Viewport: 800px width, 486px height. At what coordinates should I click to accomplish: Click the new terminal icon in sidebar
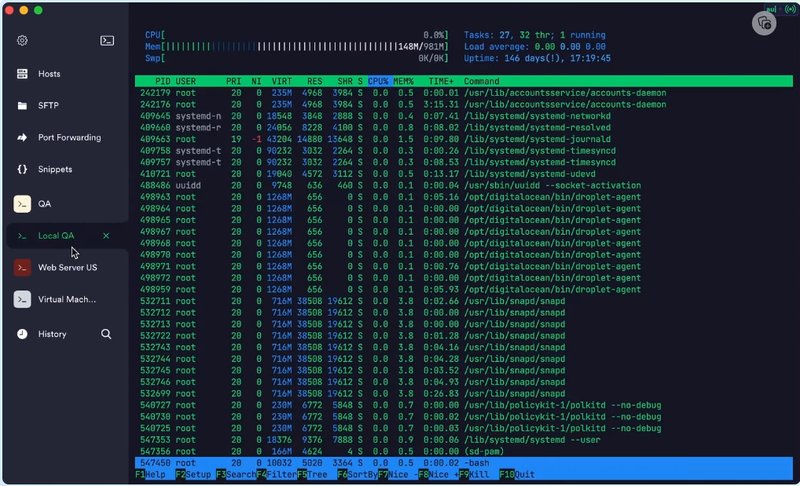[x=107, y=41]
